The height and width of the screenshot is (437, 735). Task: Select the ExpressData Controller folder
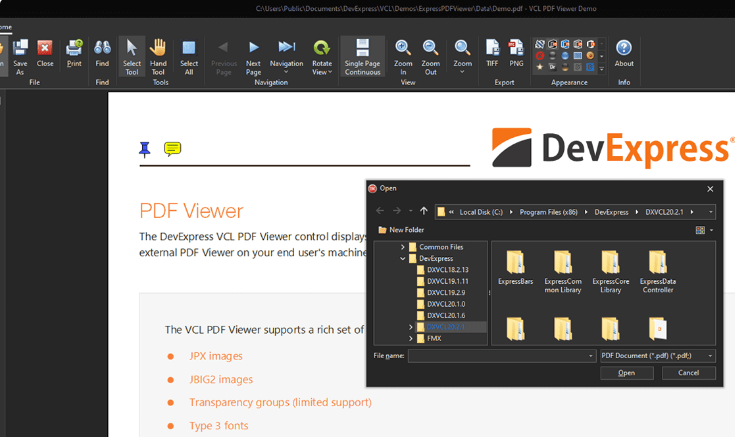(x=658, y=271)
